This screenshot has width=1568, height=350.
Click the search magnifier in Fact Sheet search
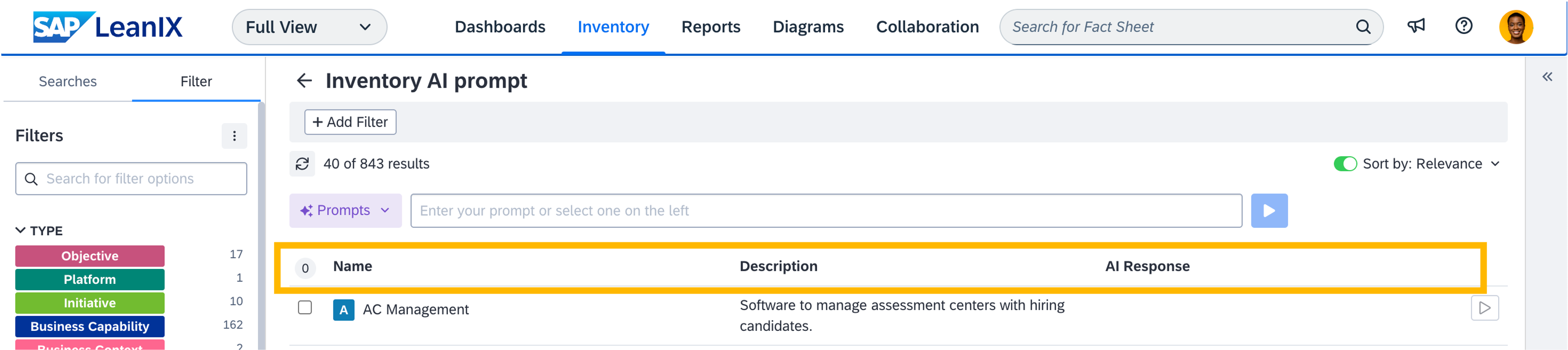(x=1363, y=27)
